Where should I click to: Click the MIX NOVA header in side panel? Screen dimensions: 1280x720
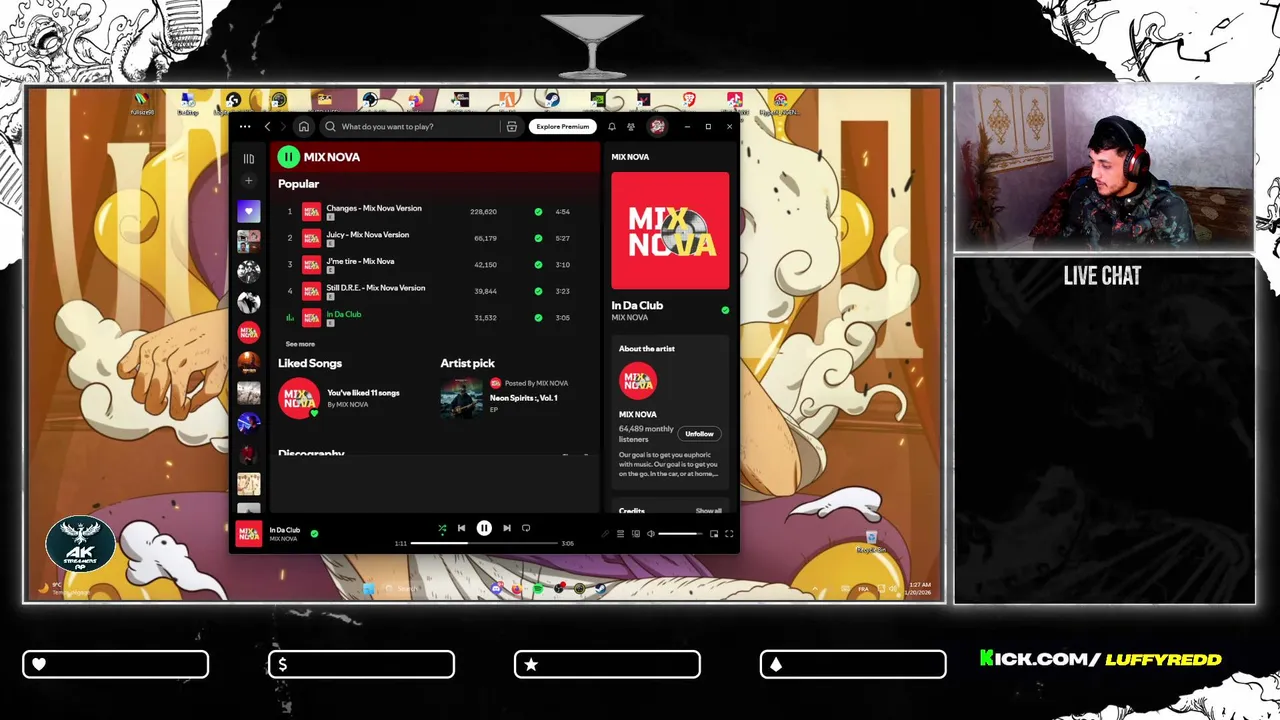tap(630, 157)
